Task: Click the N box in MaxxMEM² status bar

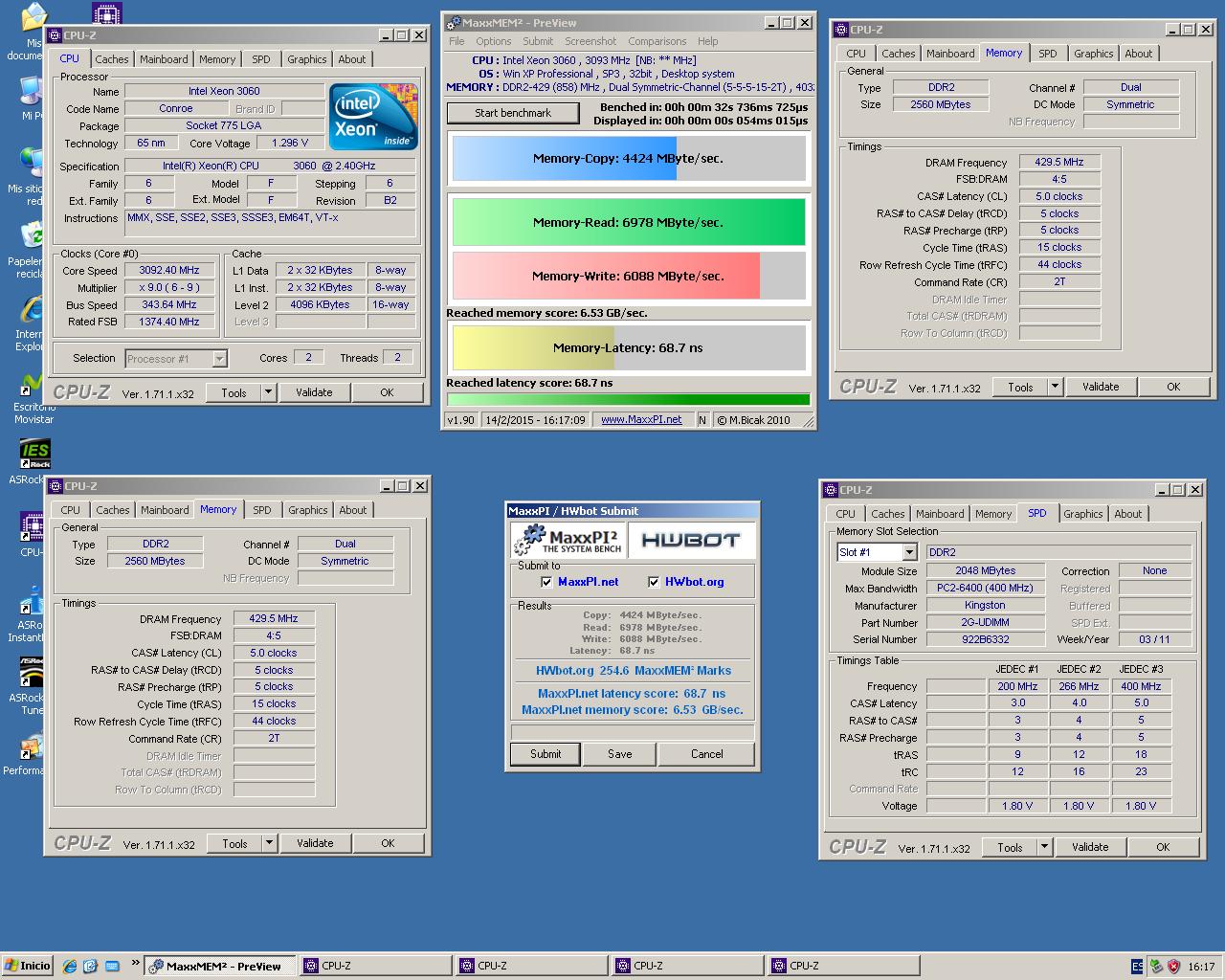Action: (702, 420)
